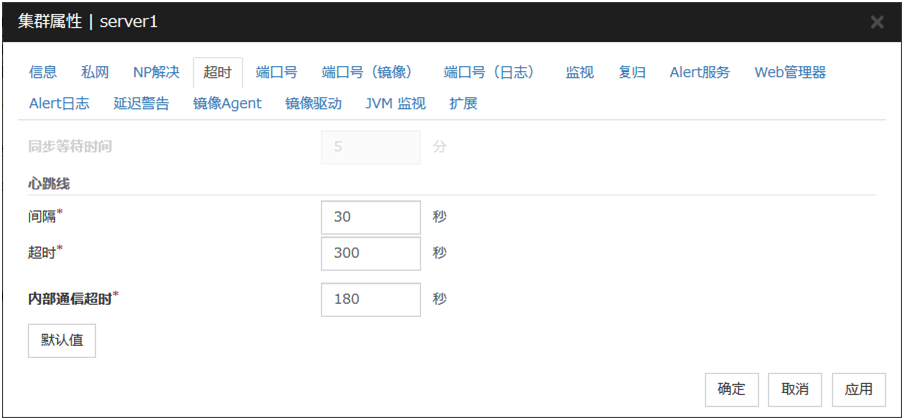Image resolution: width=904 pixels, height=420 pixels.
Task: Click the 应用 button
Action: (x=858, y=390)
